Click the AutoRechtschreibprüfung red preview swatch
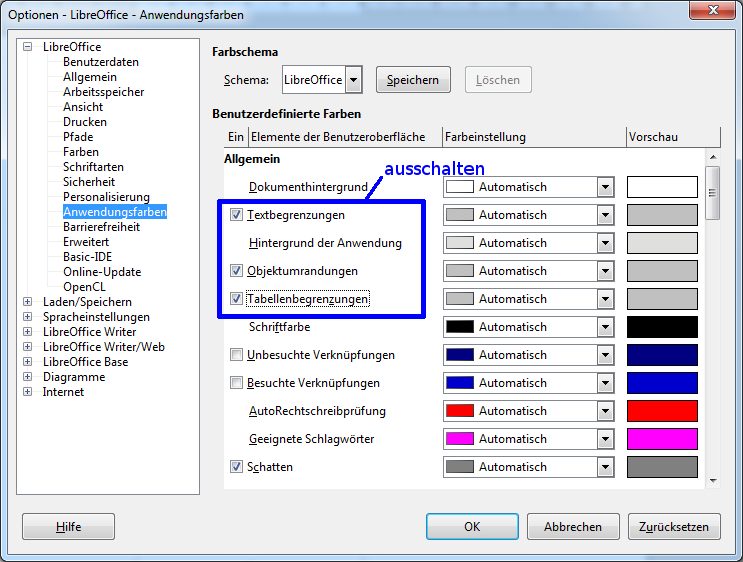The width and height of the screenshot is (743, 562). [x=662, y=410]
